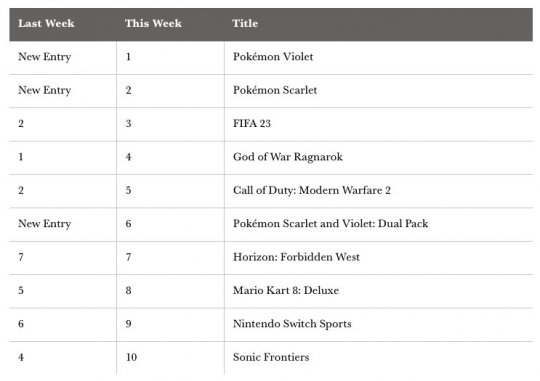Viewport: 540px width, 381px height.
Task: Click the Nintendo Switch Sports title
Action: (x=292, y=324)
